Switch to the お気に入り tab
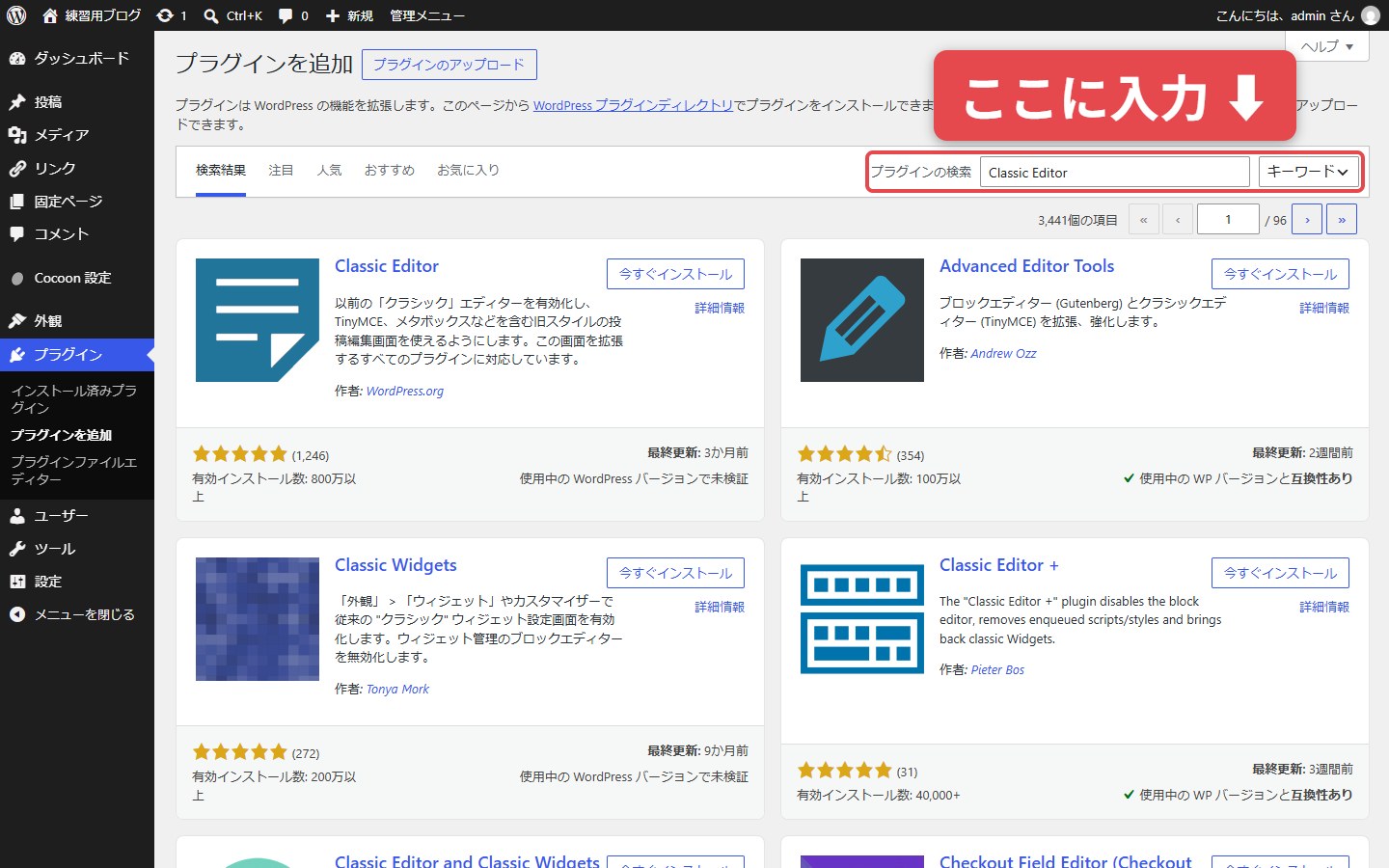 [468, 171]
